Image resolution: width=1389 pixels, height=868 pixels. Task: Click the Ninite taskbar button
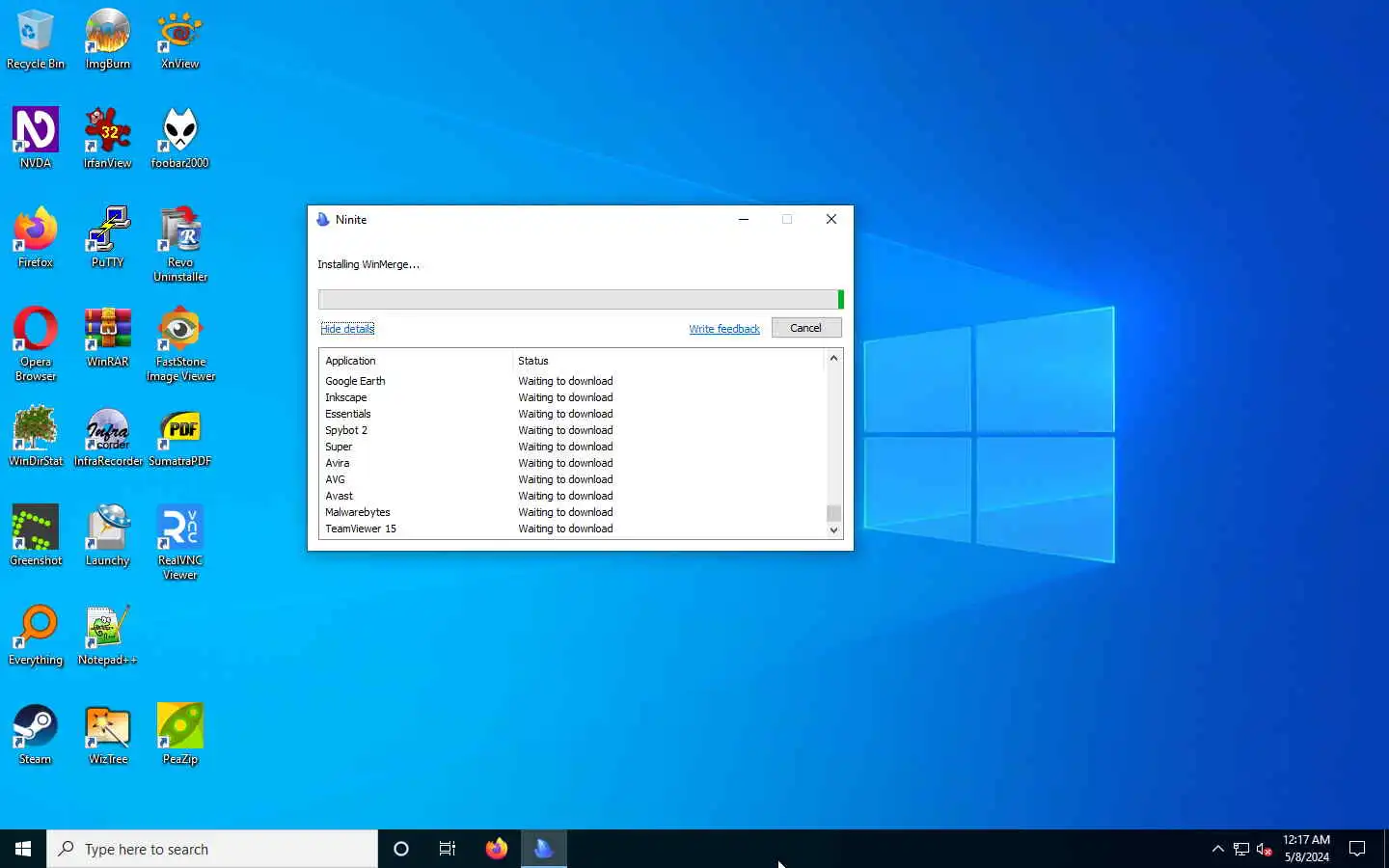coord(544,849)
